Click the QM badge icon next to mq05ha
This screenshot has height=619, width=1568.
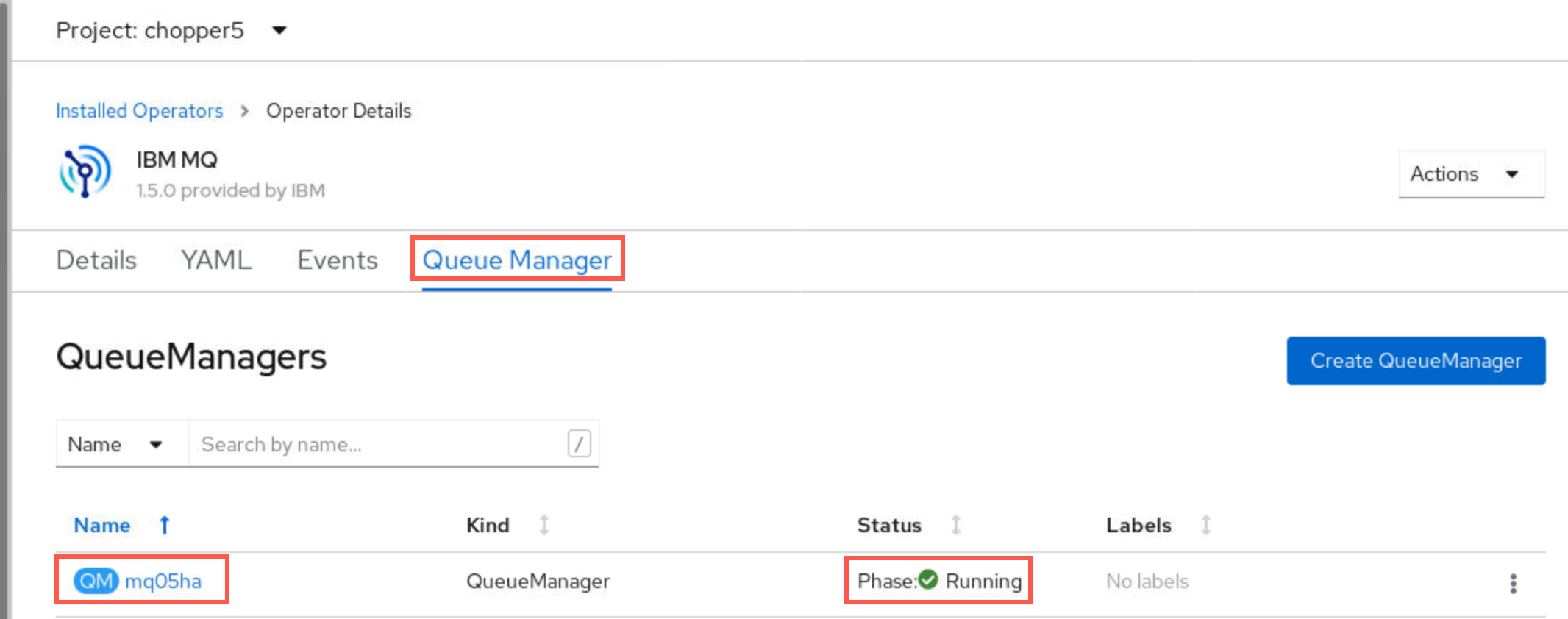[96, 581]
